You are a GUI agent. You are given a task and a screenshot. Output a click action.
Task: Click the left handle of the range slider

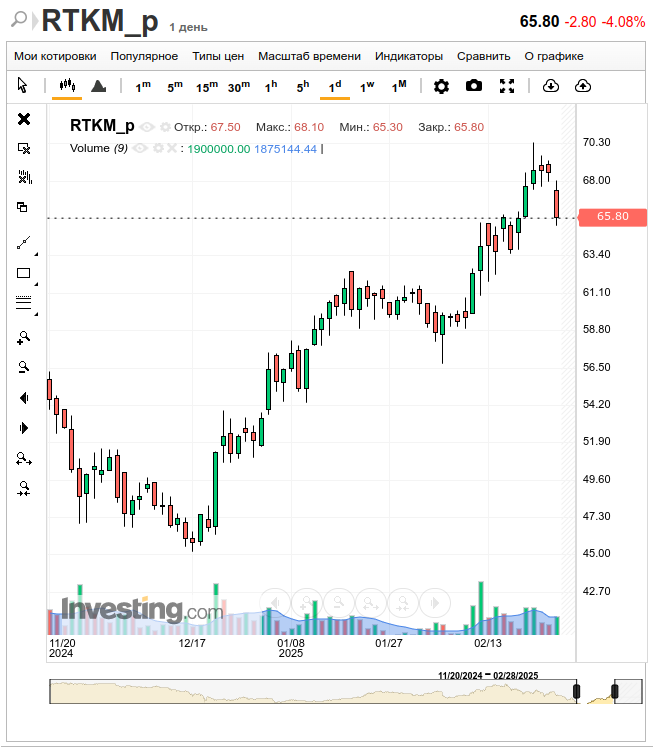coord(577,691)
